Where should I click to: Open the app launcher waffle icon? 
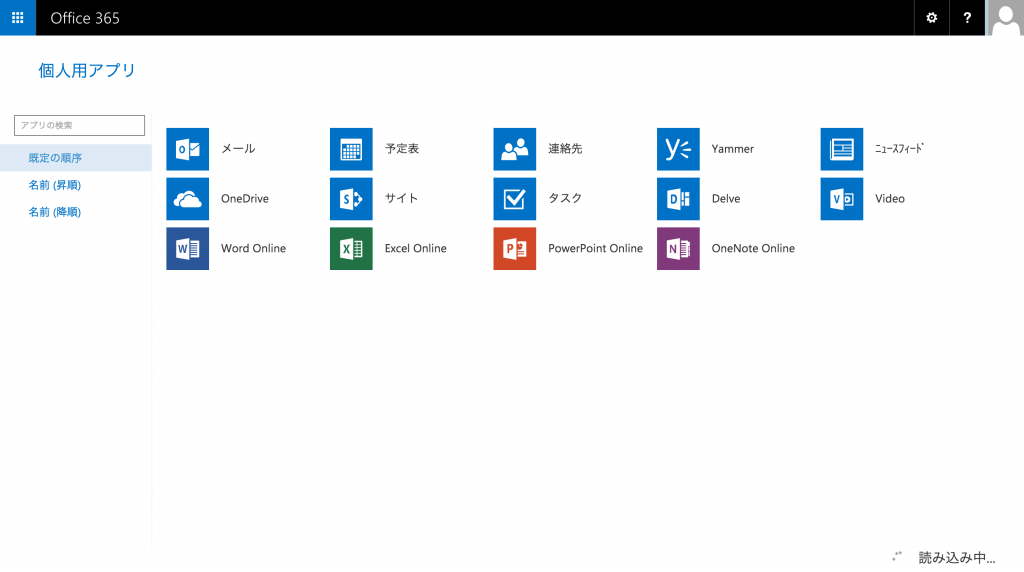click(x=18, y=18)
